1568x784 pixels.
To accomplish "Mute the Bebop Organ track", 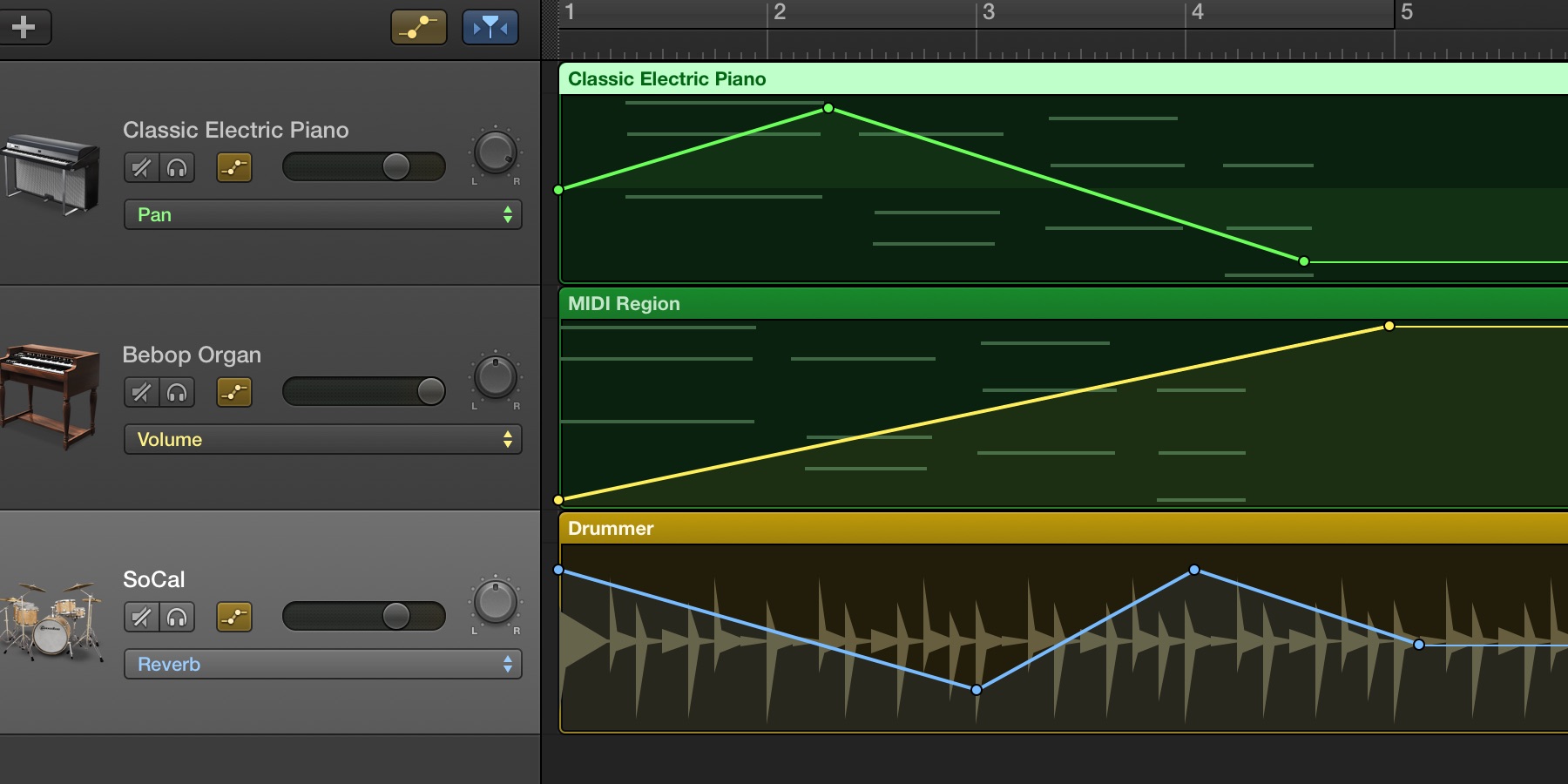I will pyautogui.click(x=141, y=392).
